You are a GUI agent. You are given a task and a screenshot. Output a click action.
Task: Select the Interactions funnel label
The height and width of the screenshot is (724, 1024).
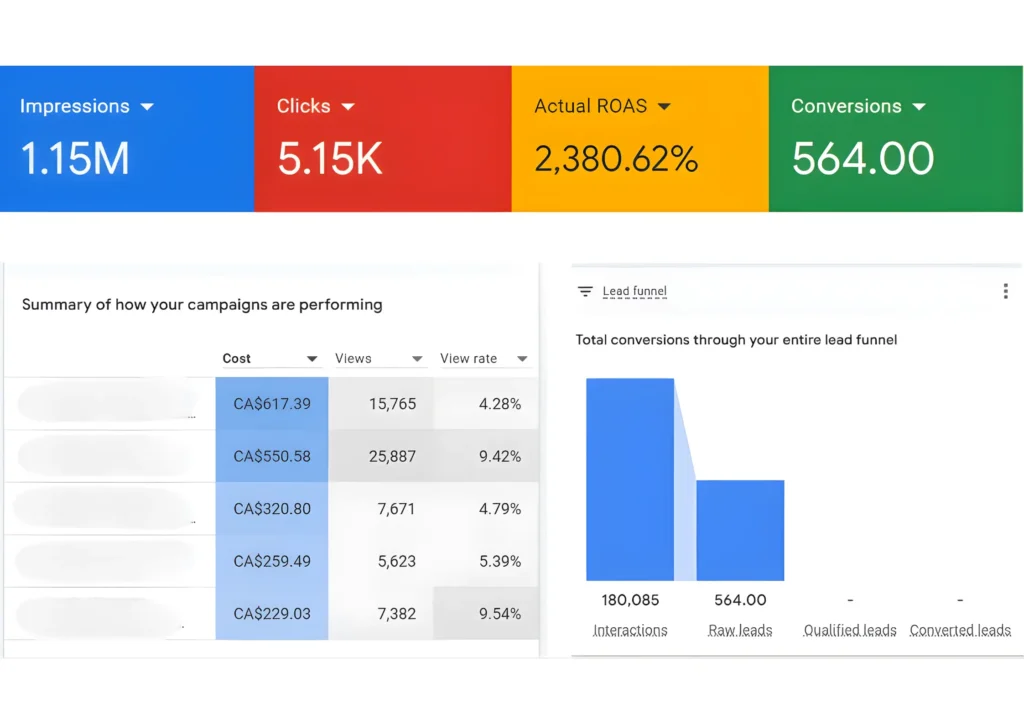[630, 630]
